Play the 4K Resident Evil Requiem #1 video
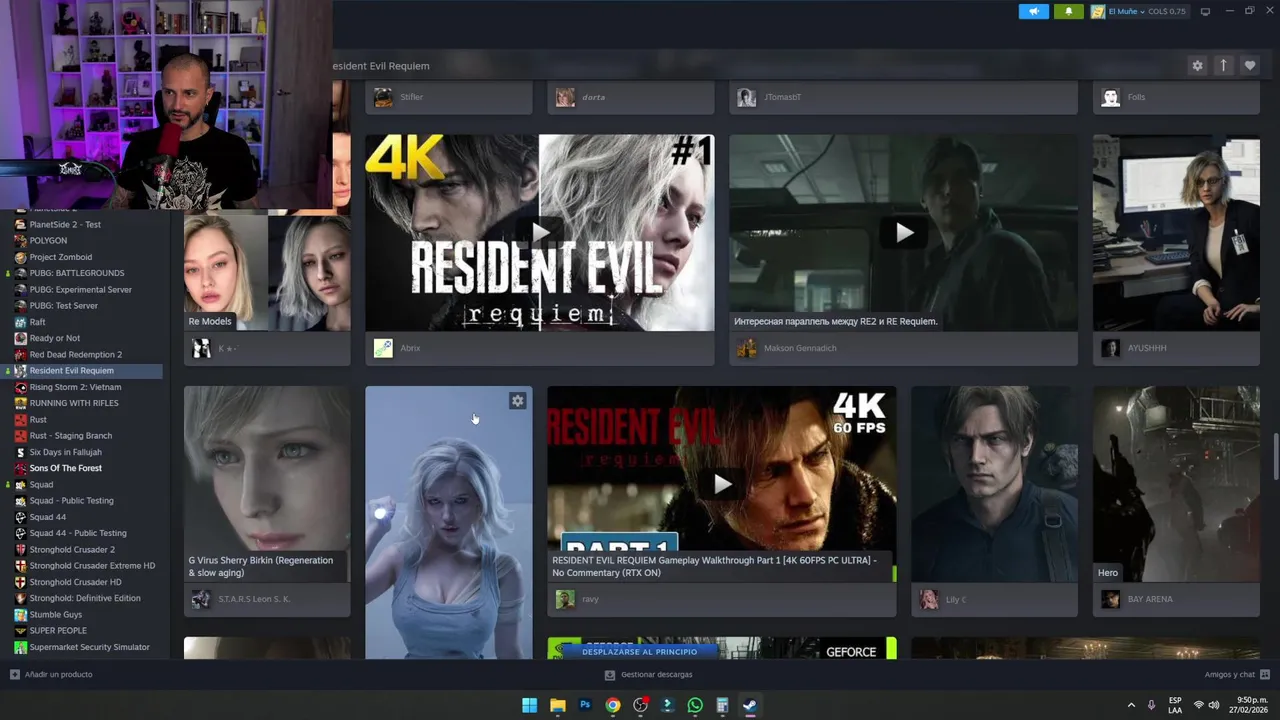The width and height of the screenshot is (1280, 720). [x=540, y=233]
